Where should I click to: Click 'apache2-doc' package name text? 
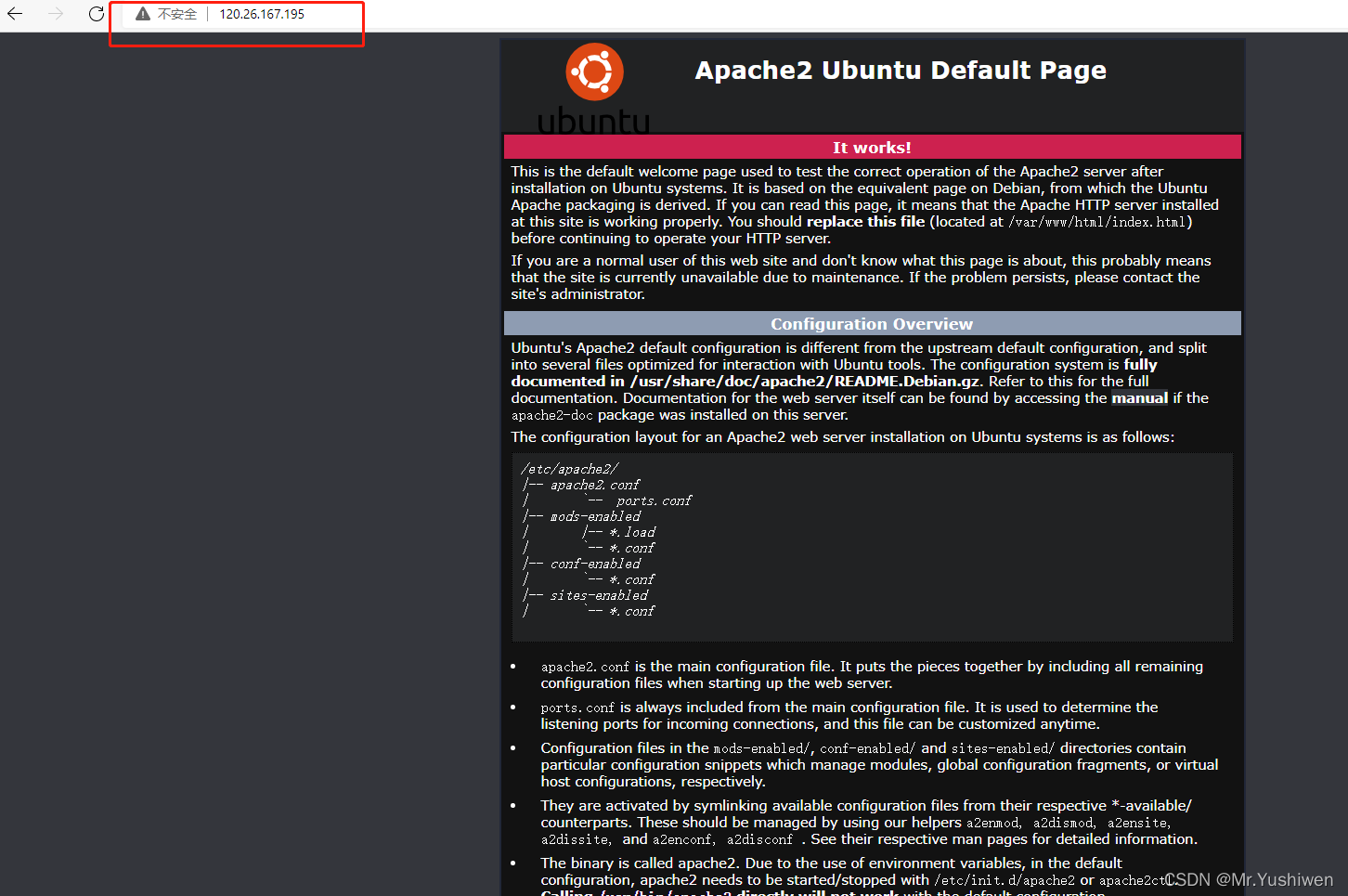click(x=551, y=415)
